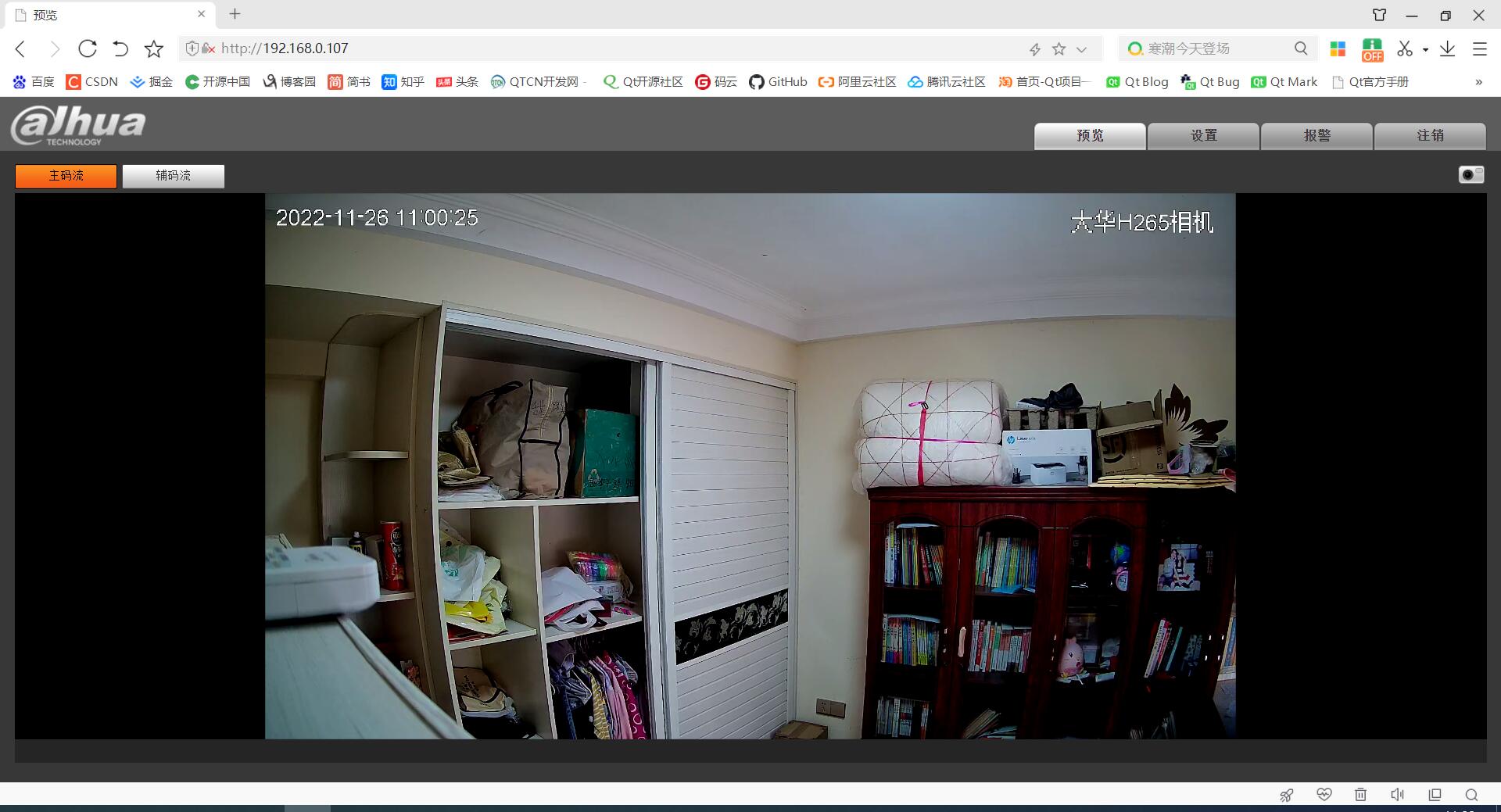Expand the address bar dropdown chevron
1501x812 pixels.
pyautogui.click(x=1081, y=49)
